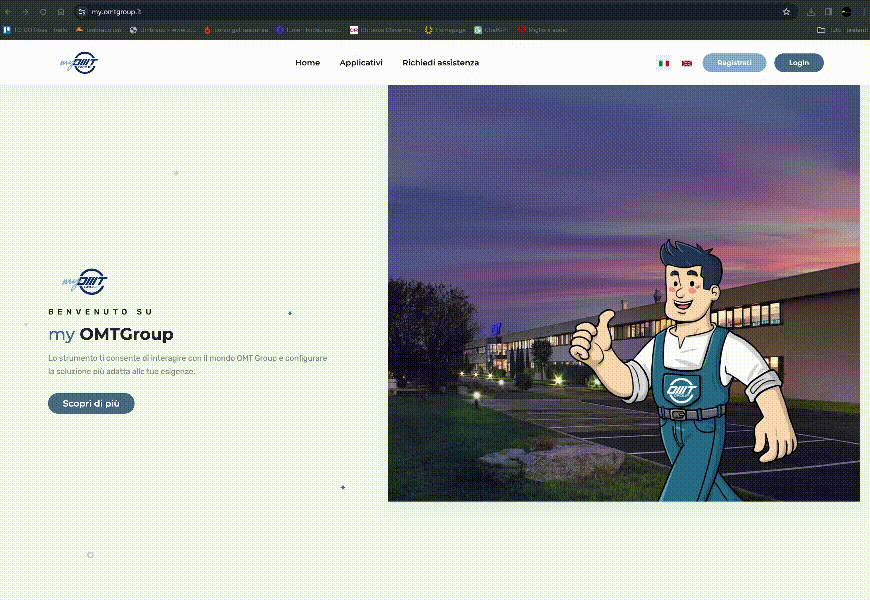Click the browser forward arrow

26,12
